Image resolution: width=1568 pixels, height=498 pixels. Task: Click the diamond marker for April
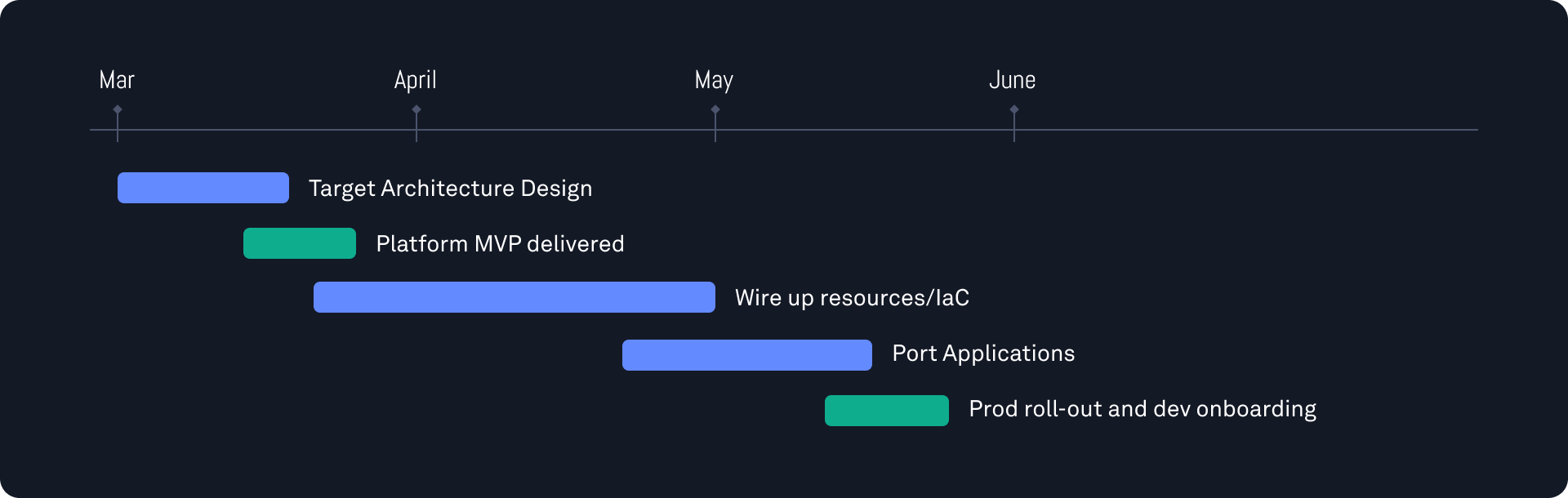click(416, 109)
